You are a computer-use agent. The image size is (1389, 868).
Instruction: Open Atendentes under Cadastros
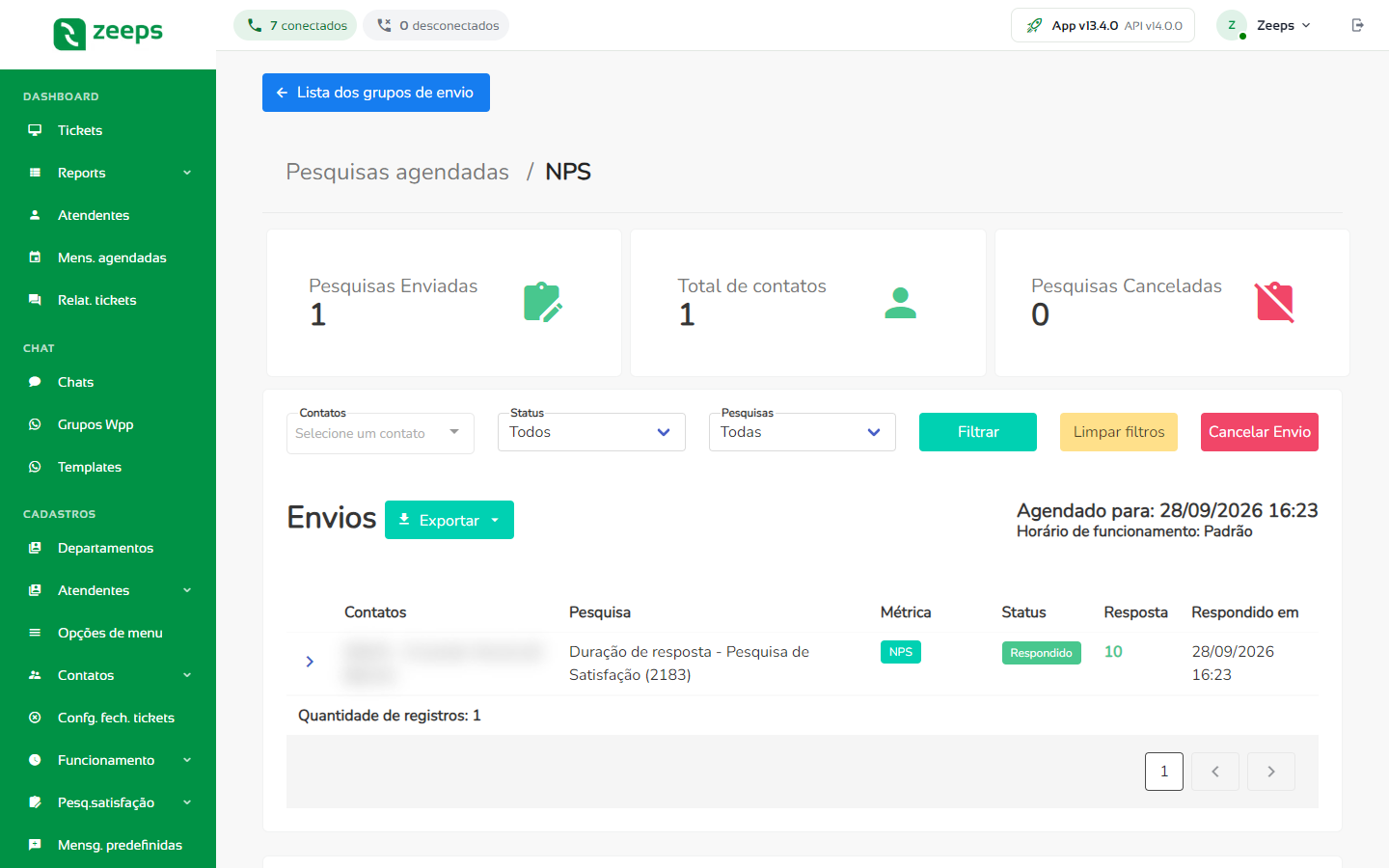(108, 590)
